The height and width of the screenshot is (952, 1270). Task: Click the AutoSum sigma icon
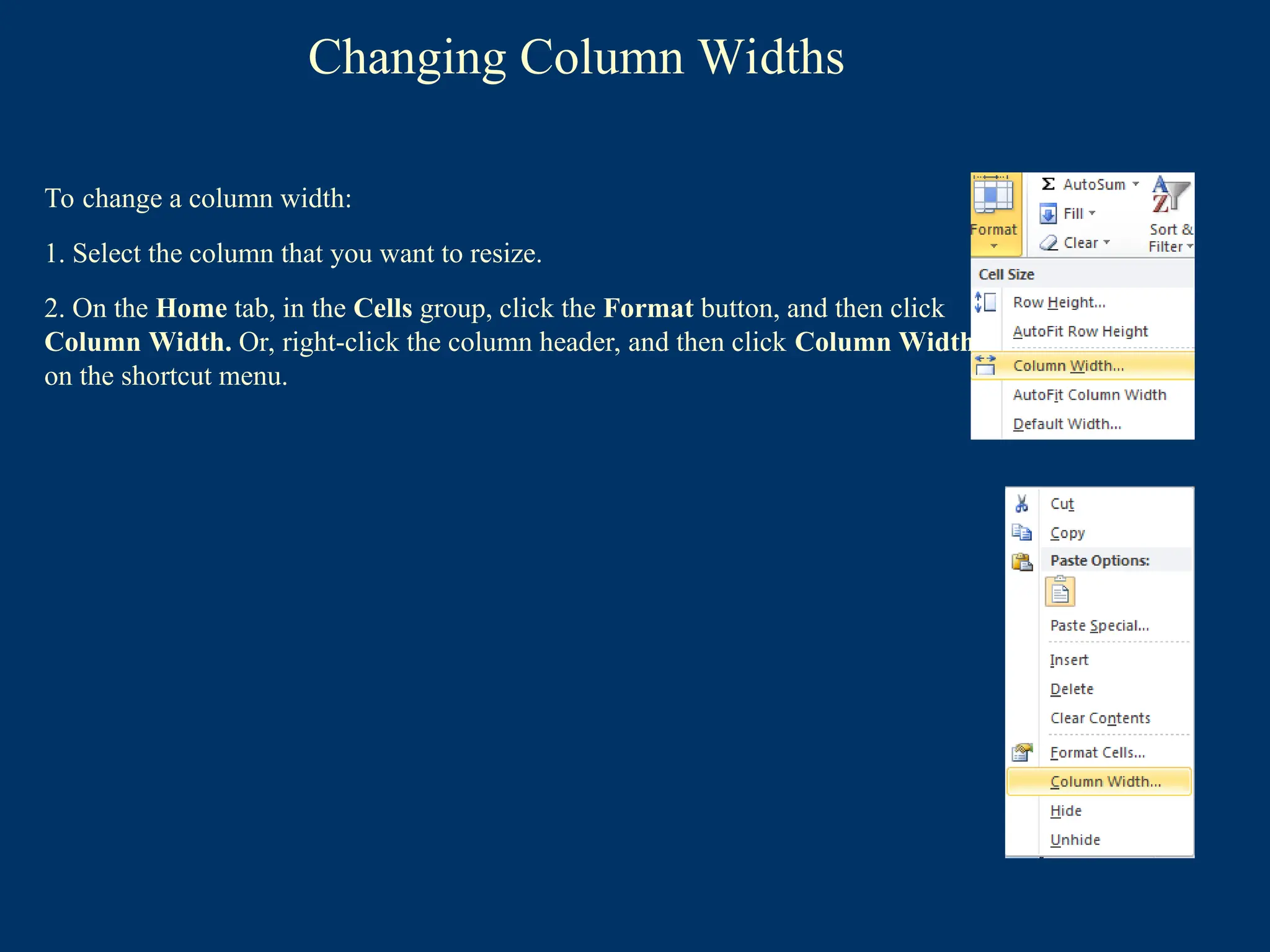click(1048, 184)
